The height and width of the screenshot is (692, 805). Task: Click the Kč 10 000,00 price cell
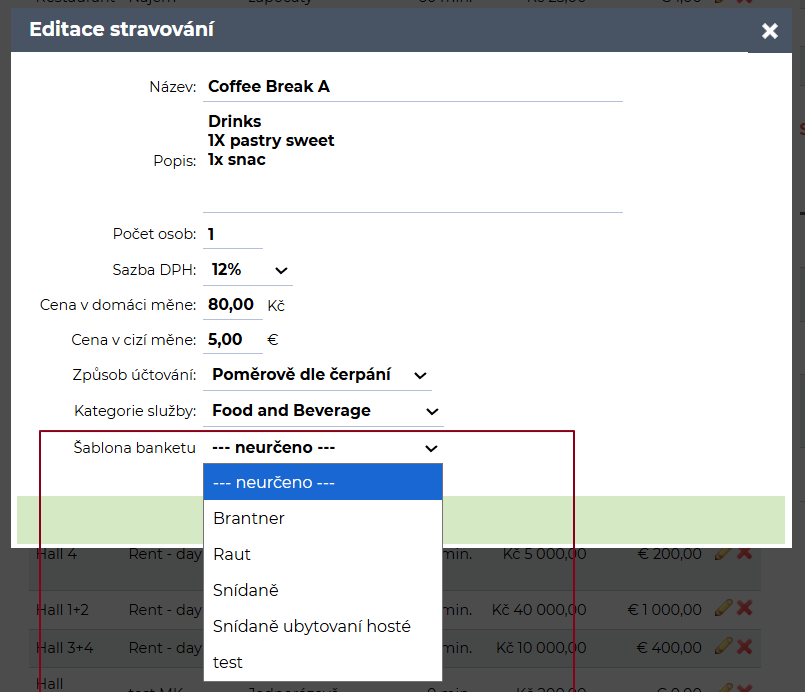point(541,648)
